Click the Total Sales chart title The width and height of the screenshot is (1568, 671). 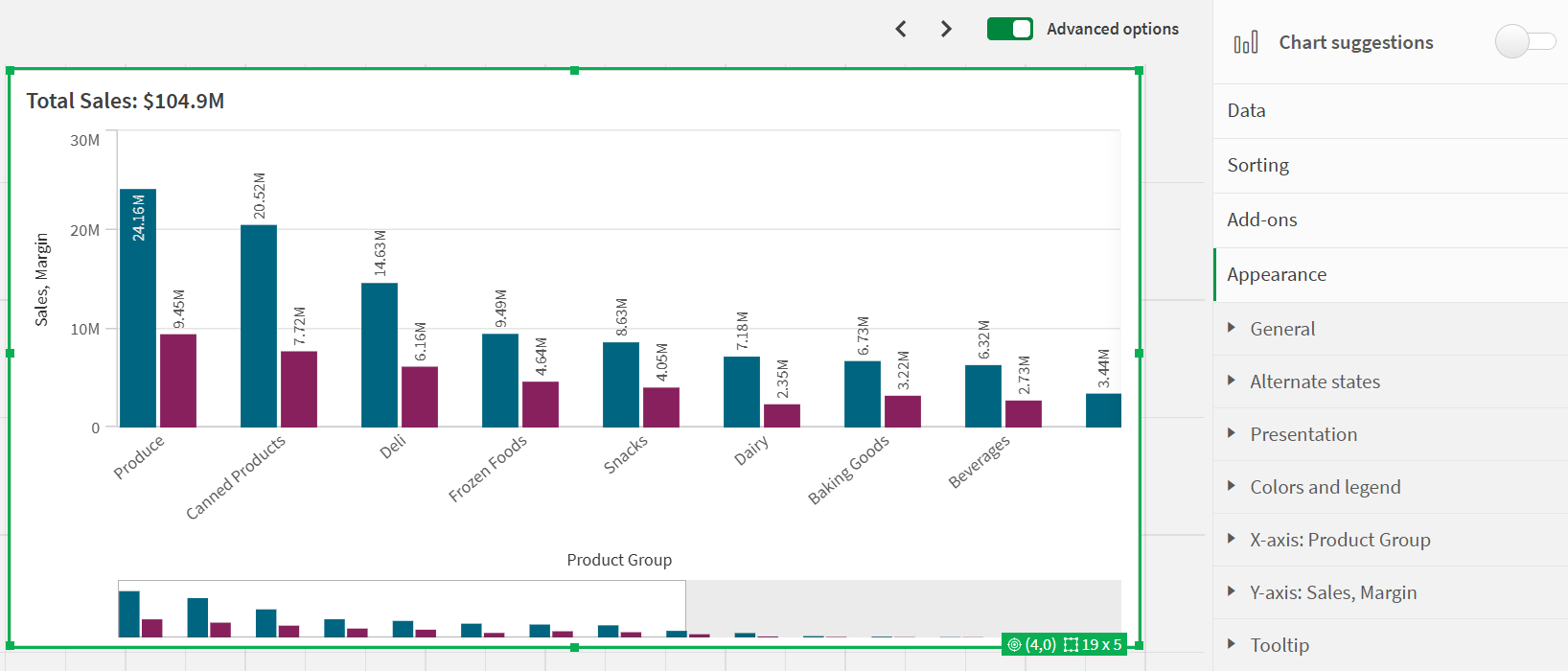[x=126, y=101]
